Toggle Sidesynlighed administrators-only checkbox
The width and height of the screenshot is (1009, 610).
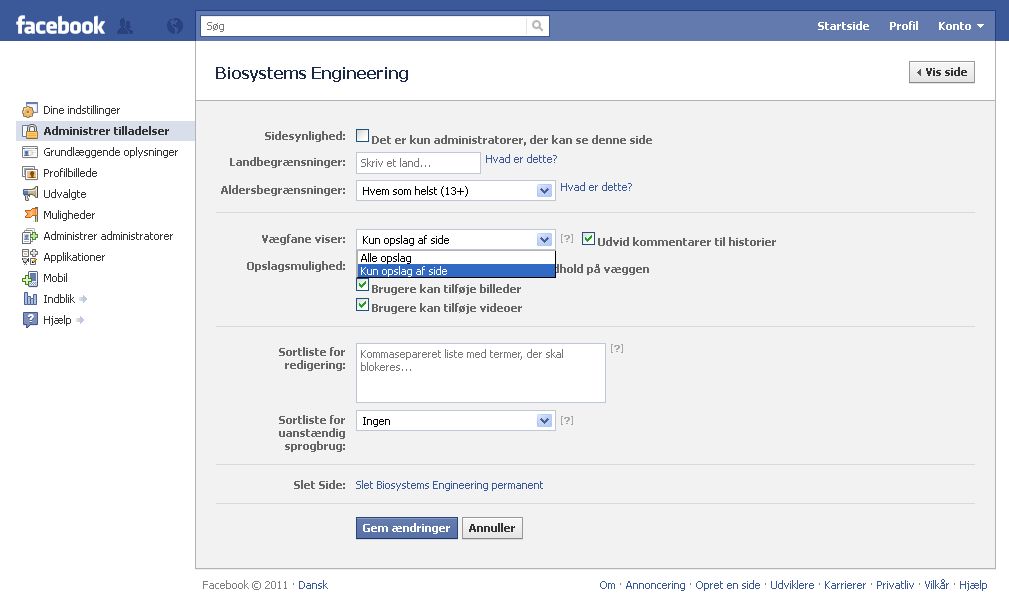(362, 136)
